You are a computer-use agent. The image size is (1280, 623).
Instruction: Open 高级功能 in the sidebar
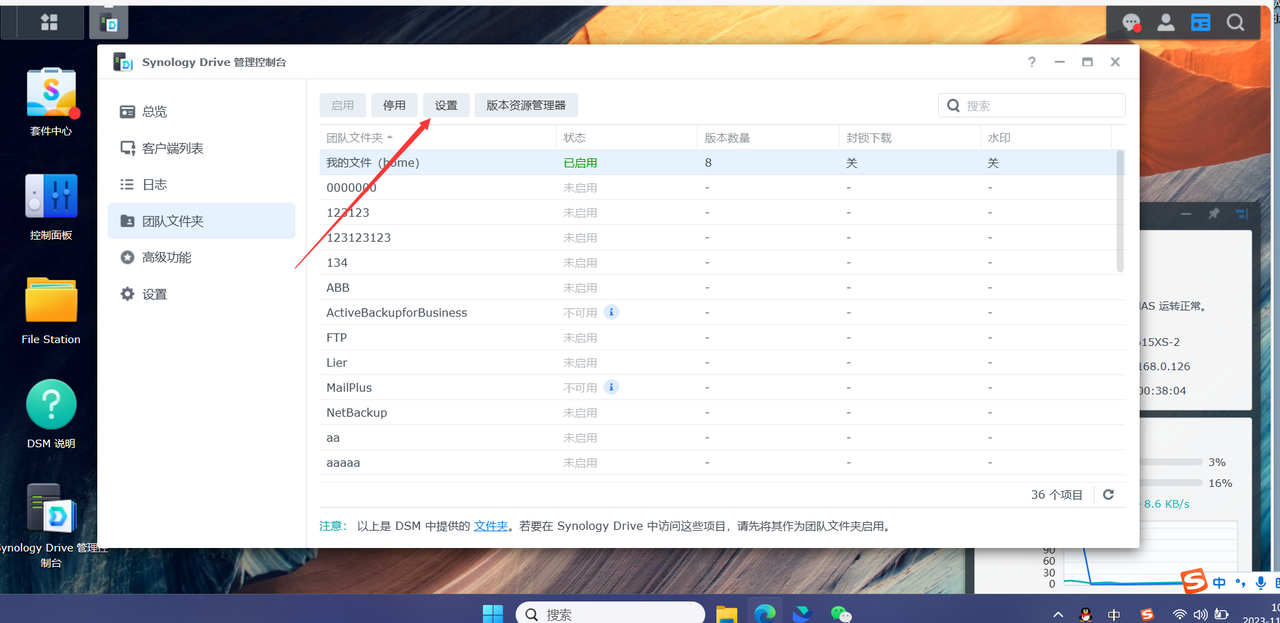pos(201,257)
